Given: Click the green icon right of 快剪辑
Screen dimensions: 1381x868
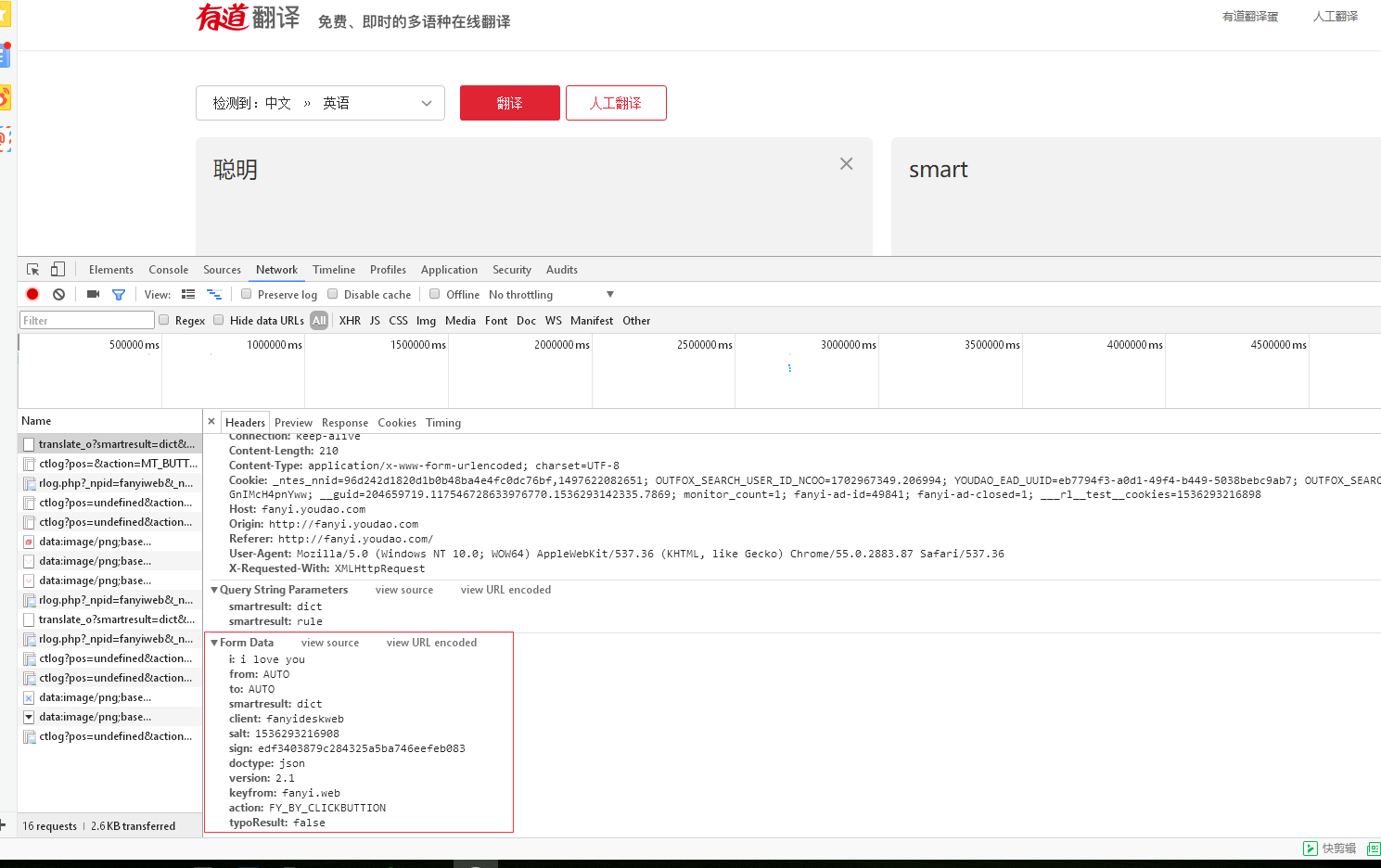Looking at the screenshot, I should [1374, 849].
